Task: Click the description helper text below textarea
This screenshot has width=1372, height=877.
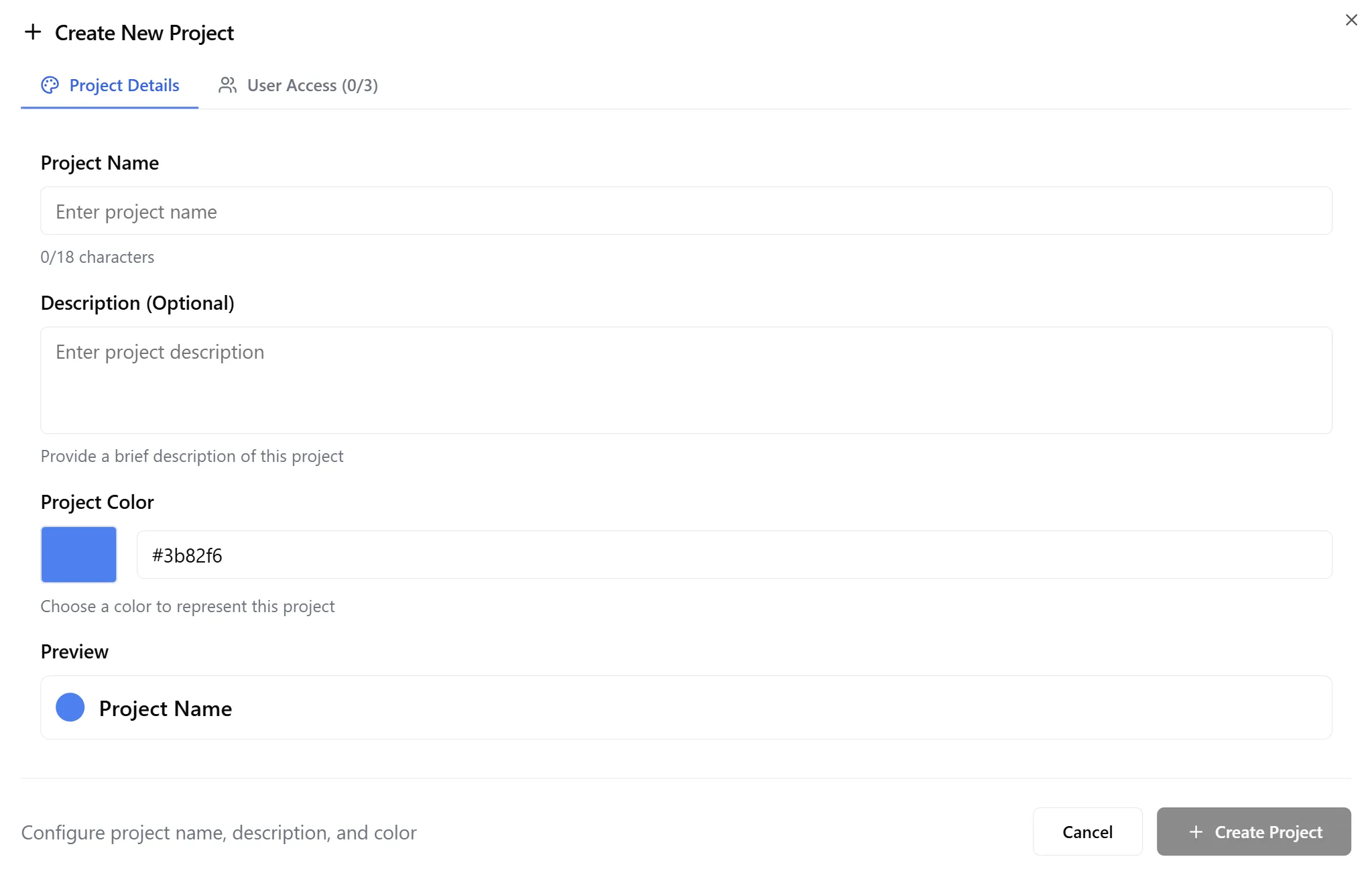Action: coord(192,455)
